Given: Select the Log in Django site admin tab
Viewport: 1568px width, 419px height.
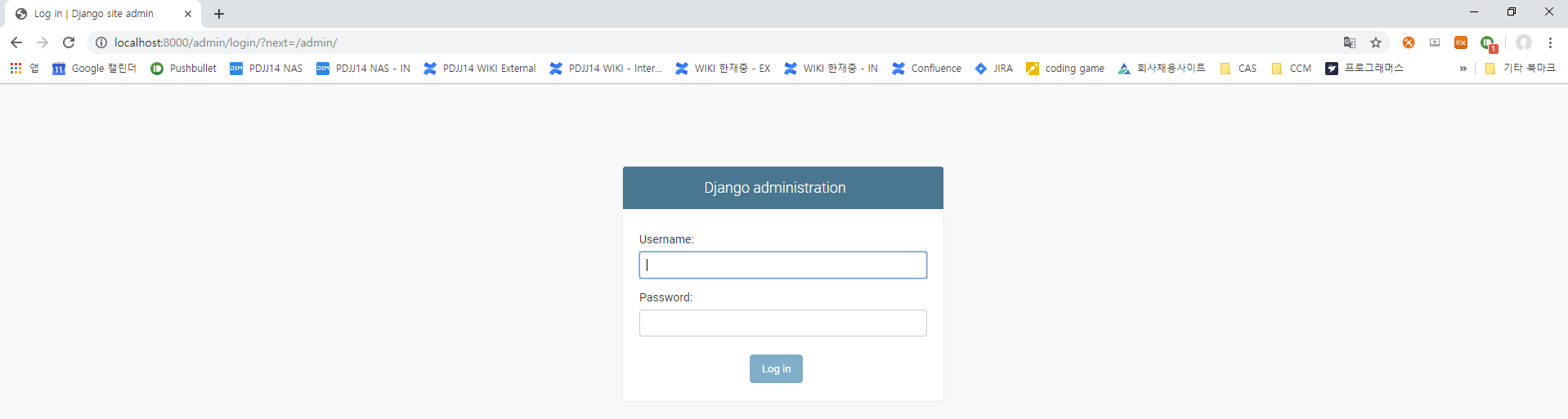Looking at the screenshot, I should pos(94,14).
